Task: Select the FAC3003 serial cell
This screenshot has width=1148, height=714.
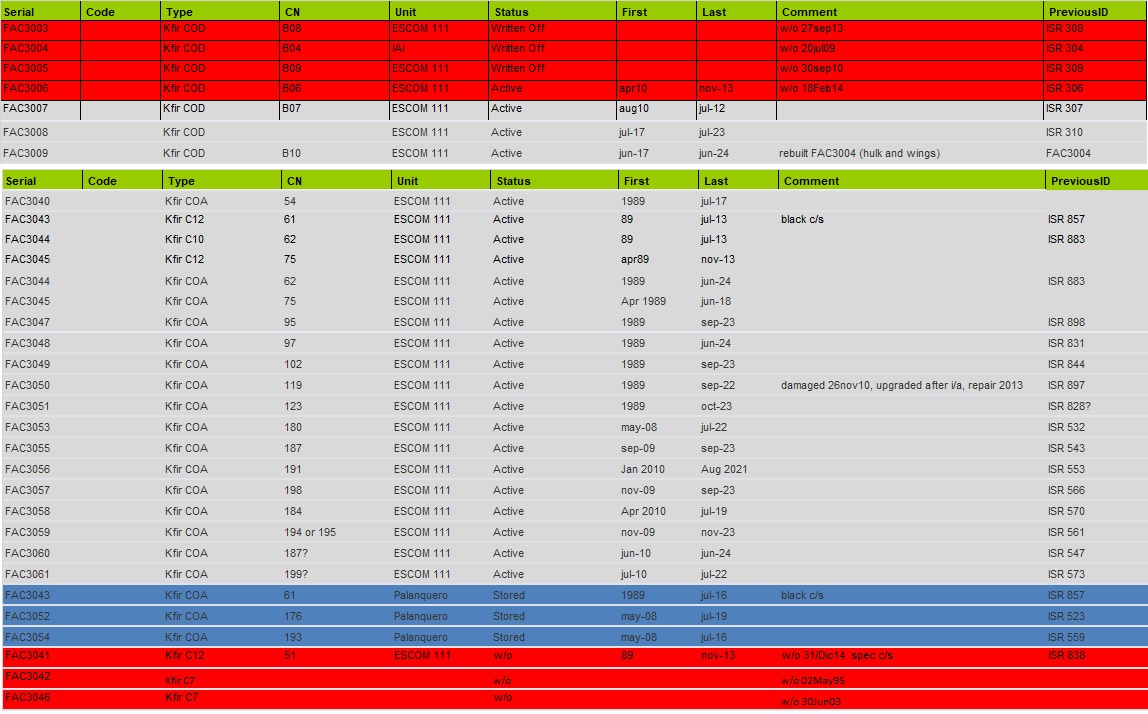Action: pyautogui.click(x=26, y=29)
